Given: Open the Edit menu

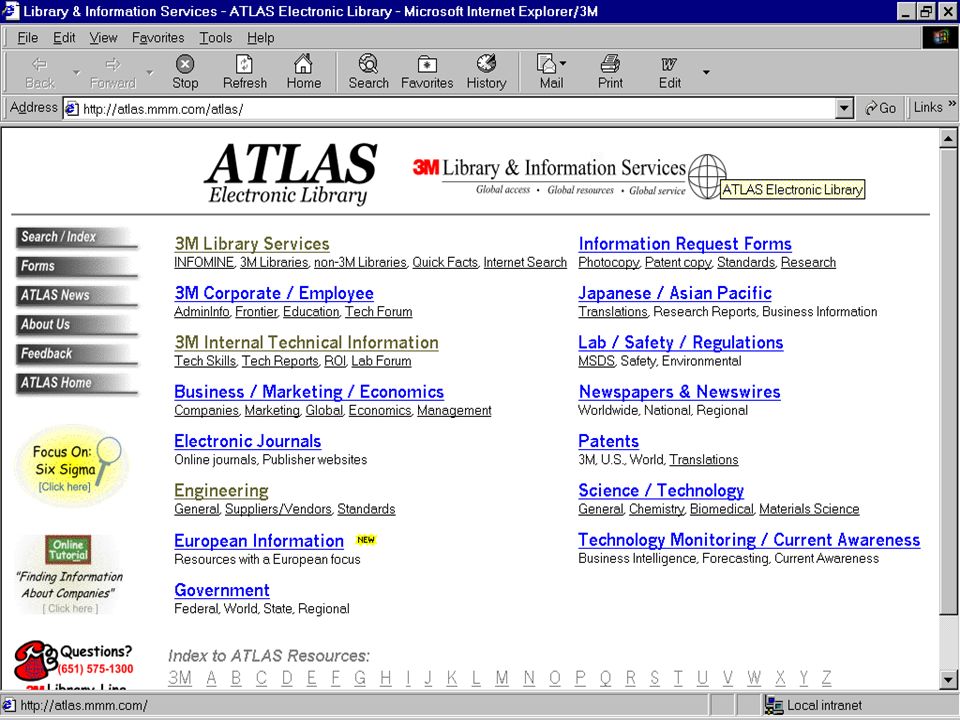Looking at the screenshot, I should (64, 38).
